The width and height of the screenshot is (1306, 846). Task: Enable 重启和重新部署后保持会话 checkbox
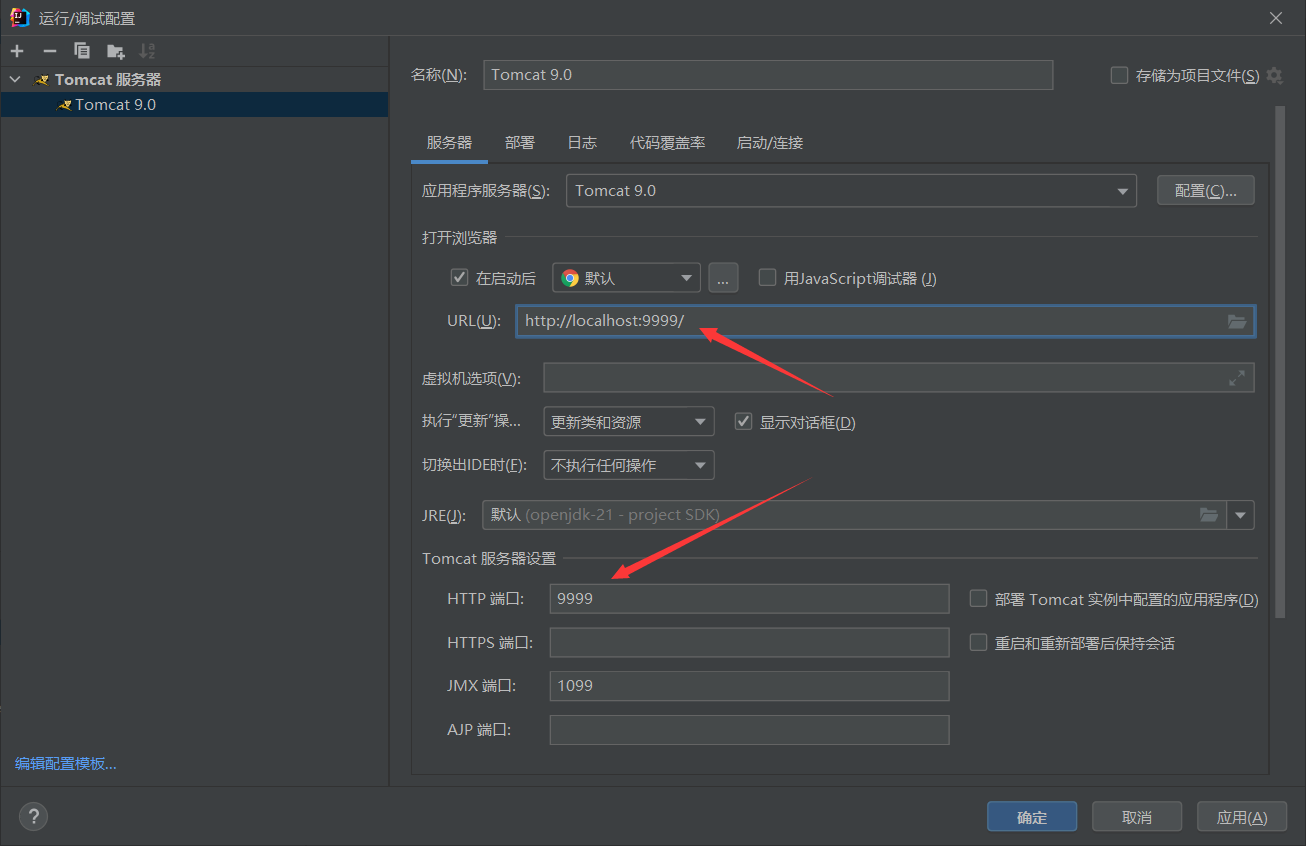point(979,643)
